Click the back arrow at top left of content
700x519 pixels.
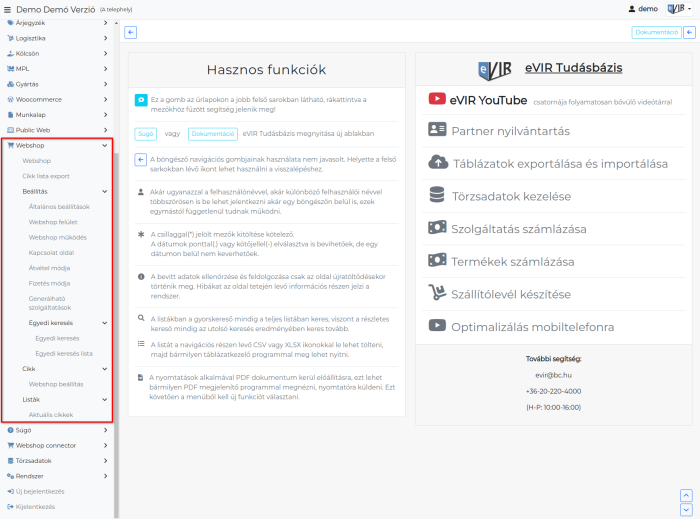click(130, 32)
